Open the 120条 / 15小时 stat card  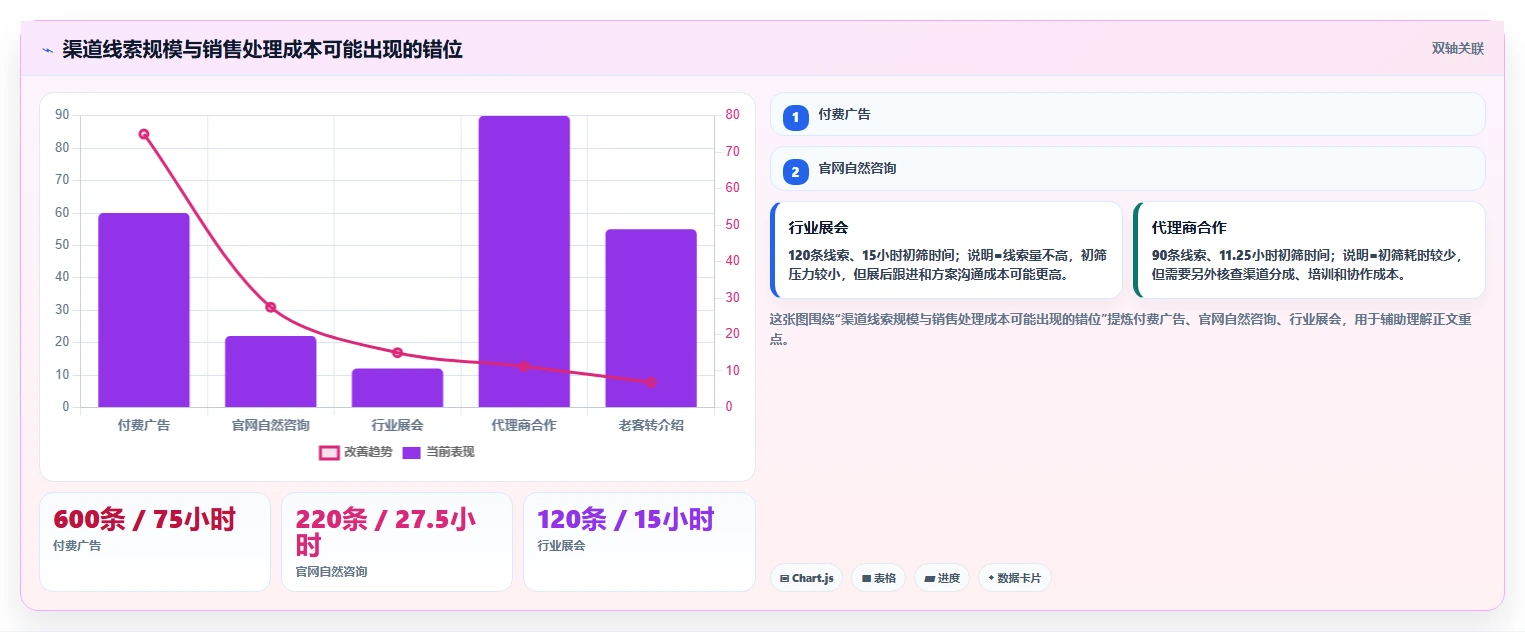pos(639,542)
